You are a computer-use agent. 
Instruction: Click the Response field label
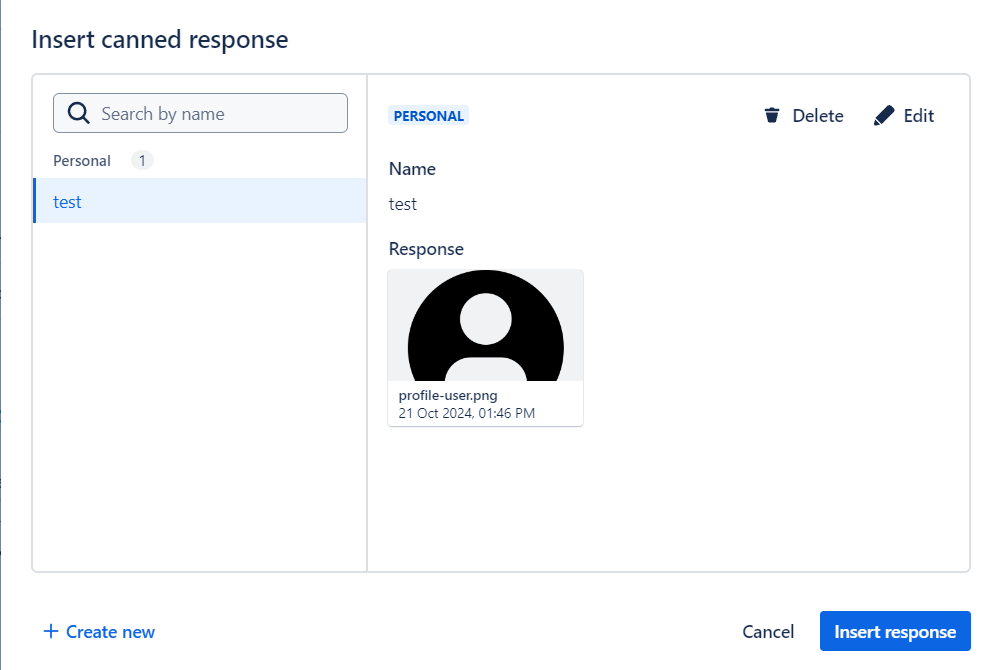click(426, 249)
